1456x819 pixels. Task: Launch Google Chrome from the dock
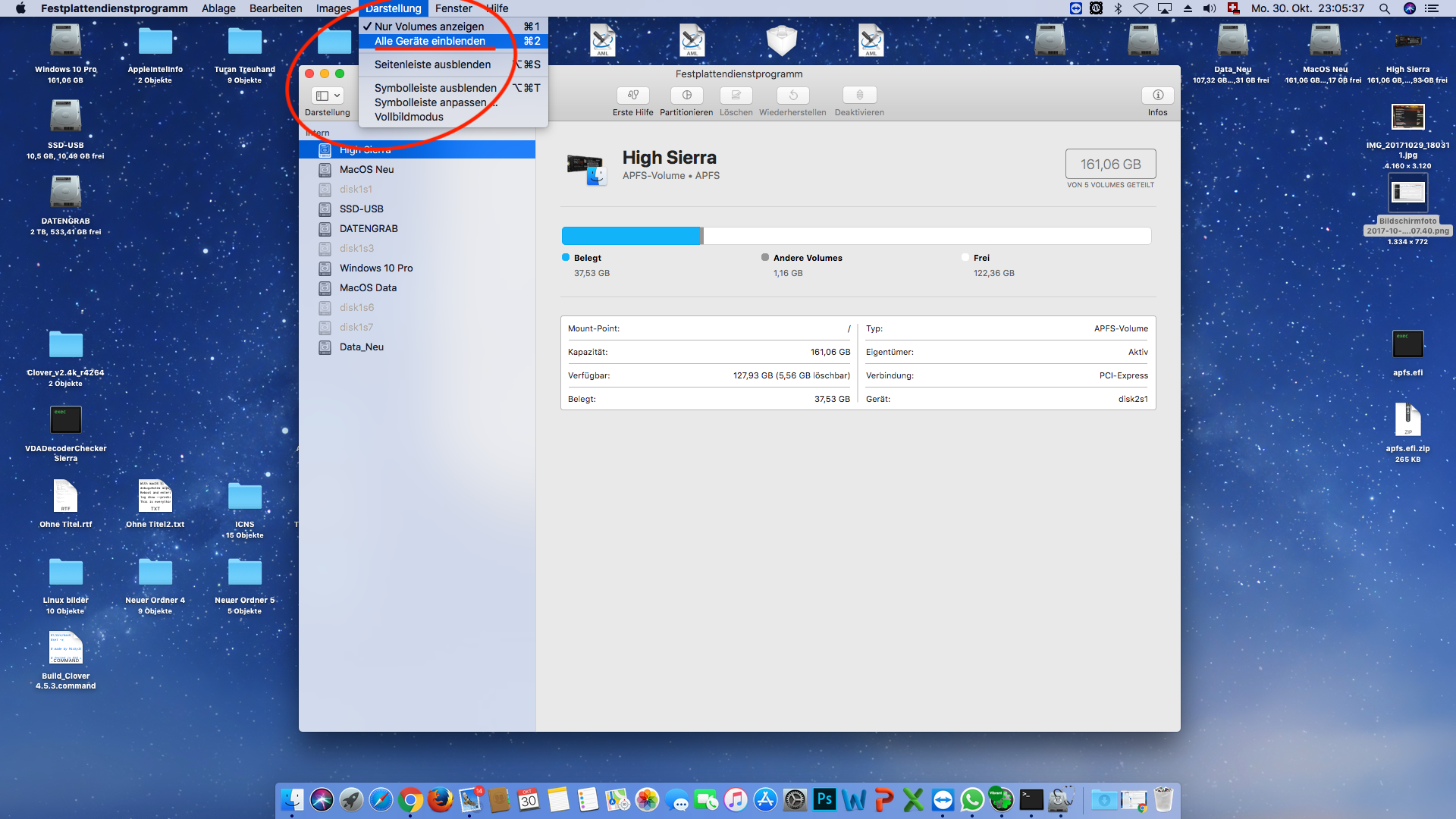click(x=410, y=799)
